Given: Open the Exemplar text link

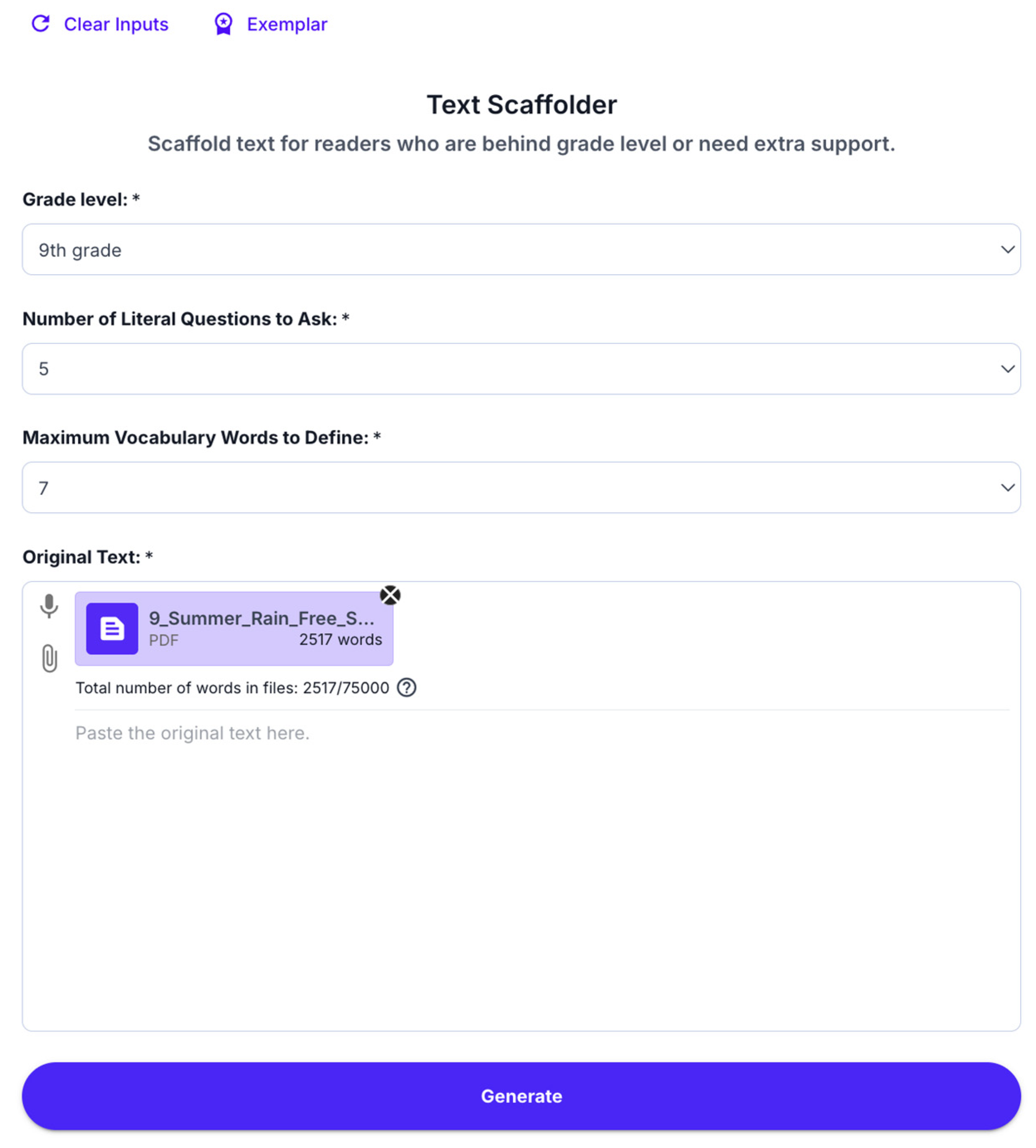Looking at the screenshot, I should pyautogui.click(x=287, y=24).
